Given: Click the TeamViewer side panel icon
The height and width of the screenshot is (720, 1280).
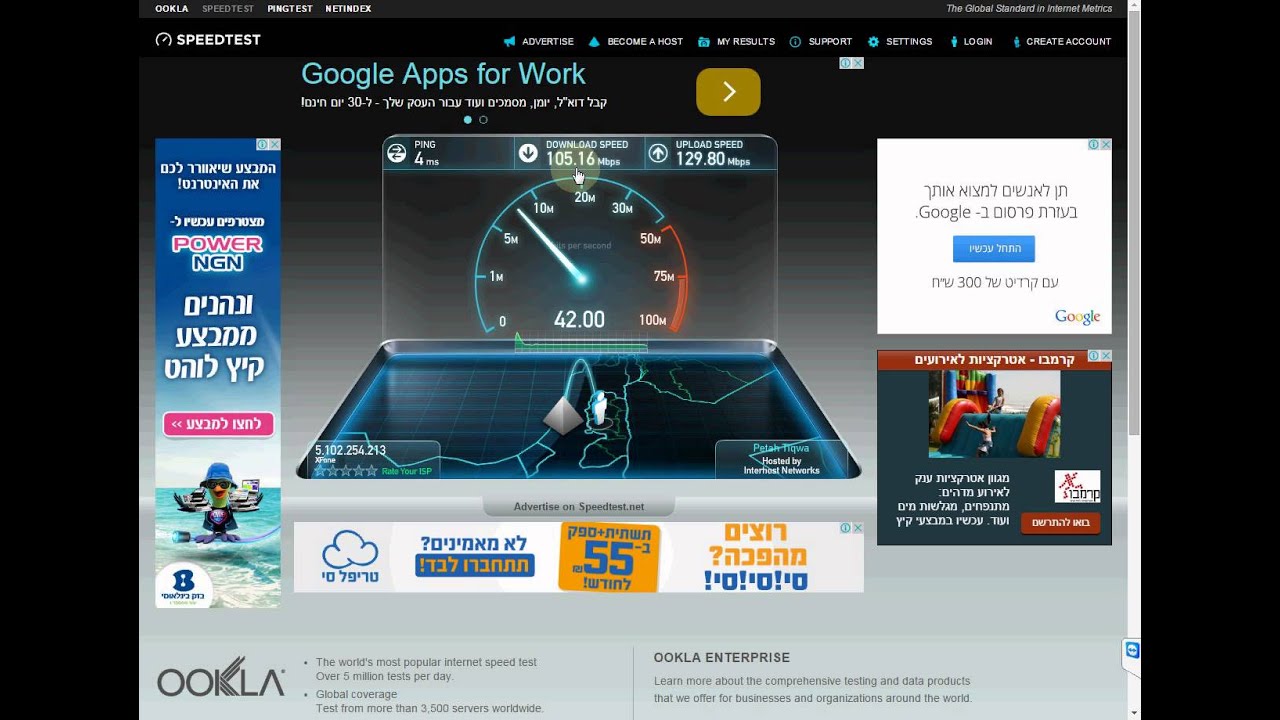Looking at the screenshot, I should 1132,651.
